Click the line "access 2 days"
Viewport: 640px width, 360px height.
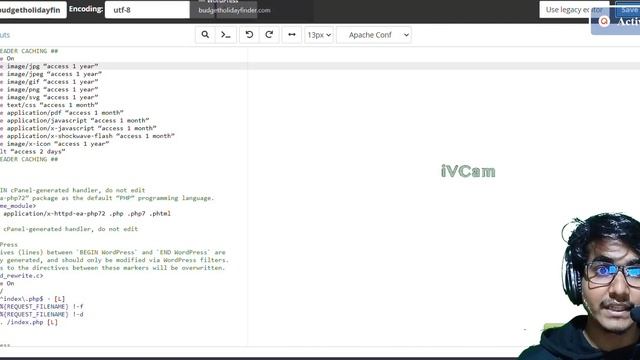(x=33, y=151)
